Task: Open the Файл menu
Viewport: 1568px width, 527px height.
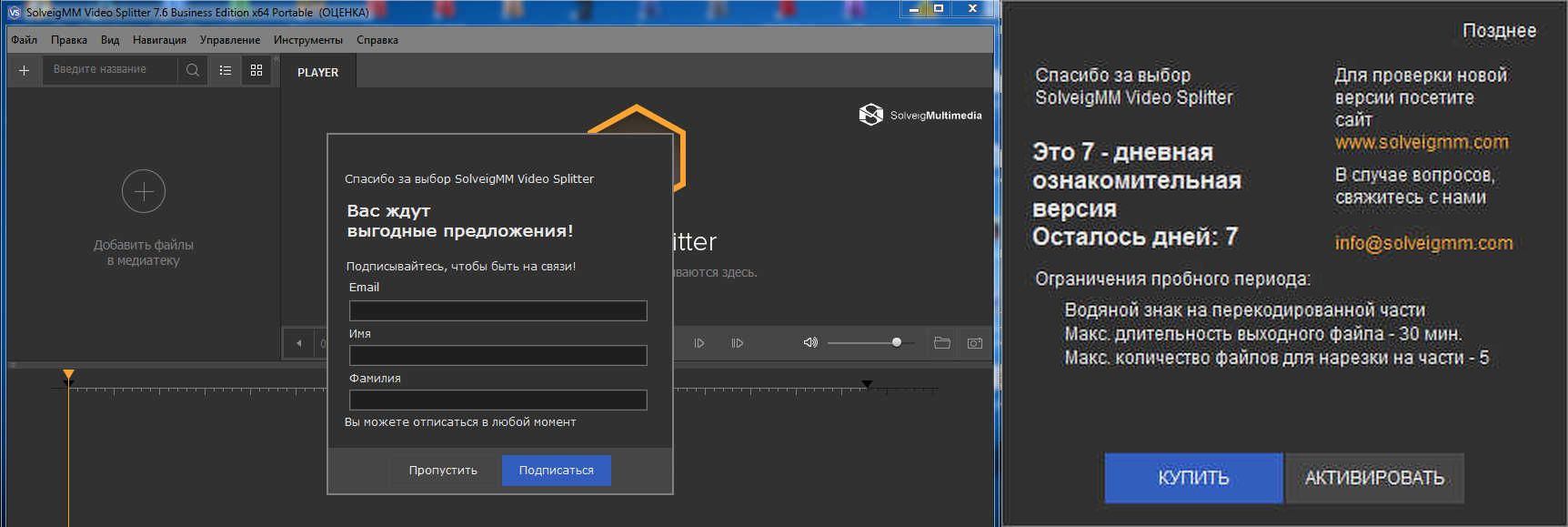Action: pyautogui.click(x=25, y=40)
